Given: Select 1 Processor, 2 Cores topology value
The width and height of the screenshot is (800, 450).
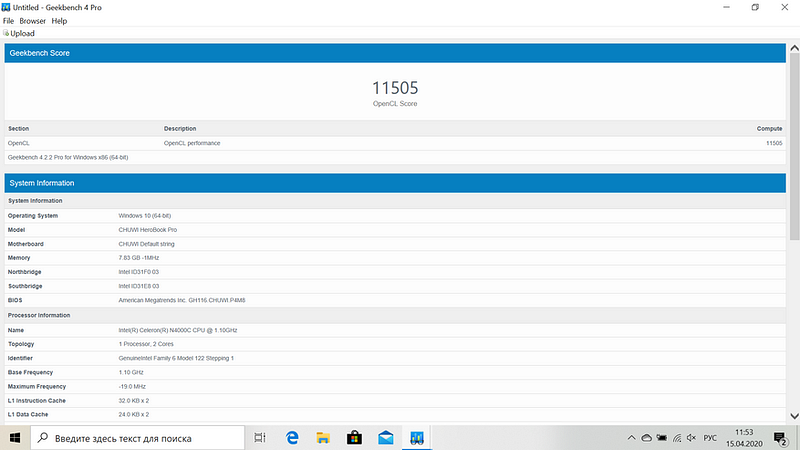Looking at the screenshot, I should tap(146, 344).
